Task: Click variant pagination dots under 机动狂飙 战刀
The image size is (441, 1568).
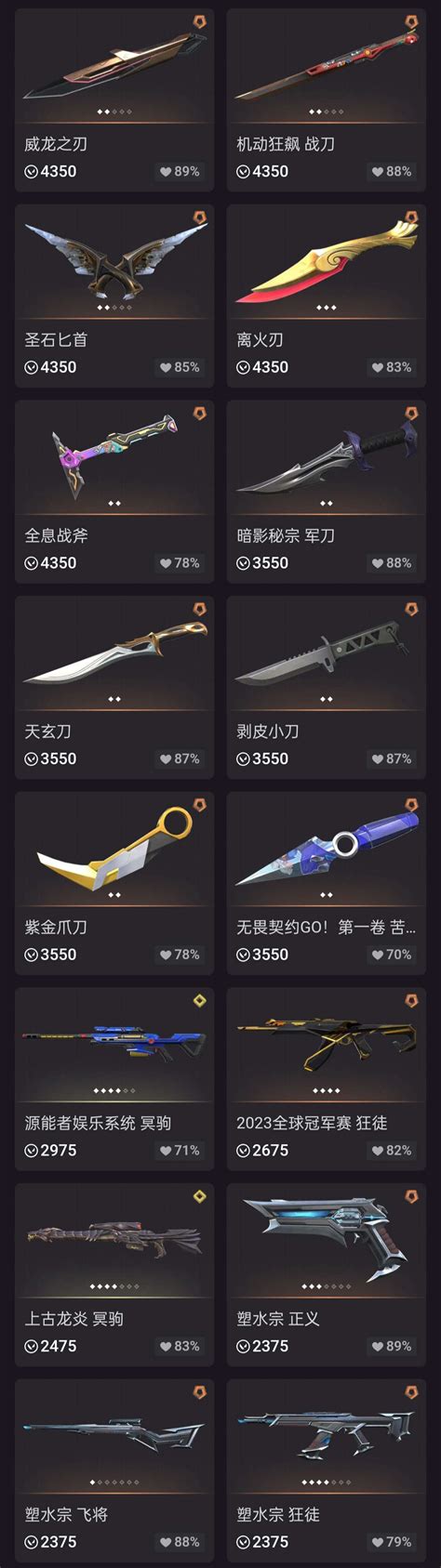Action: [327, 112]
